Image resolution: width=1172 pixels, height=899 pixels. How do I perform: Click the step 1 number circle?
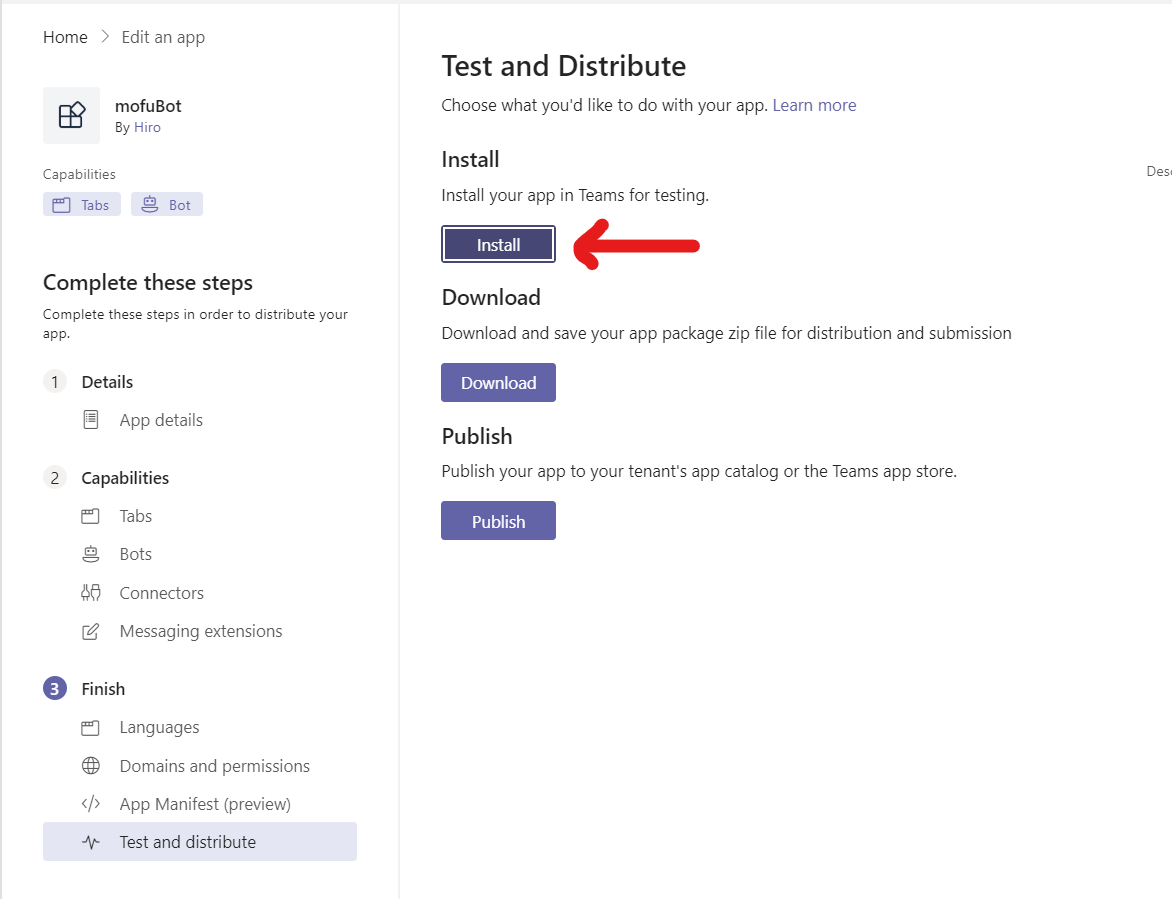pos(55,382)
